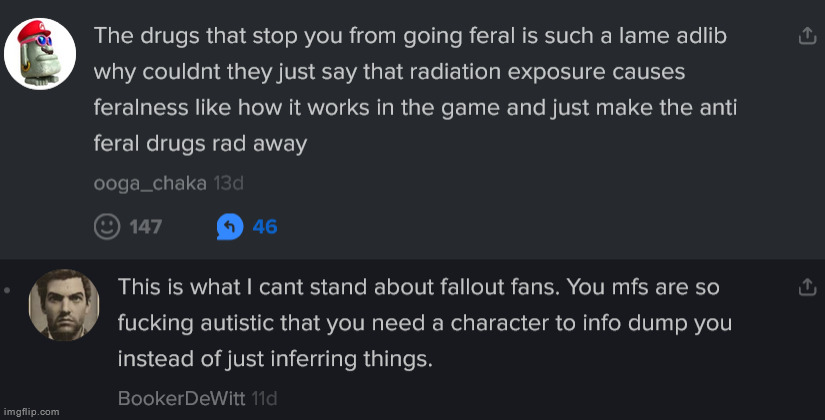Click the line starting 'The drugs that stop'
Screen dimensions: 825x420
point(410,36)
